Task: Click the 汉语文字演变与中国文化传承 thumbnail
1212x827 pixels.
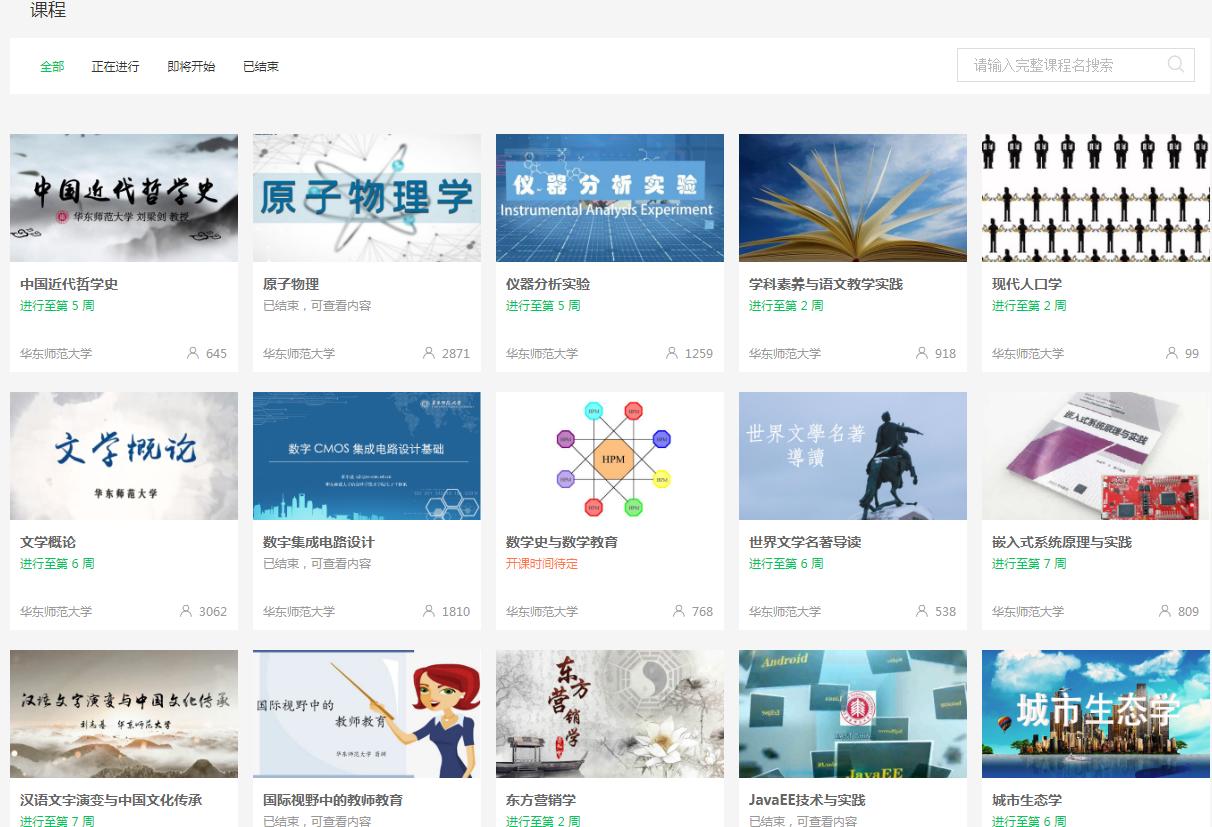Action: click(x=123, y=714)
